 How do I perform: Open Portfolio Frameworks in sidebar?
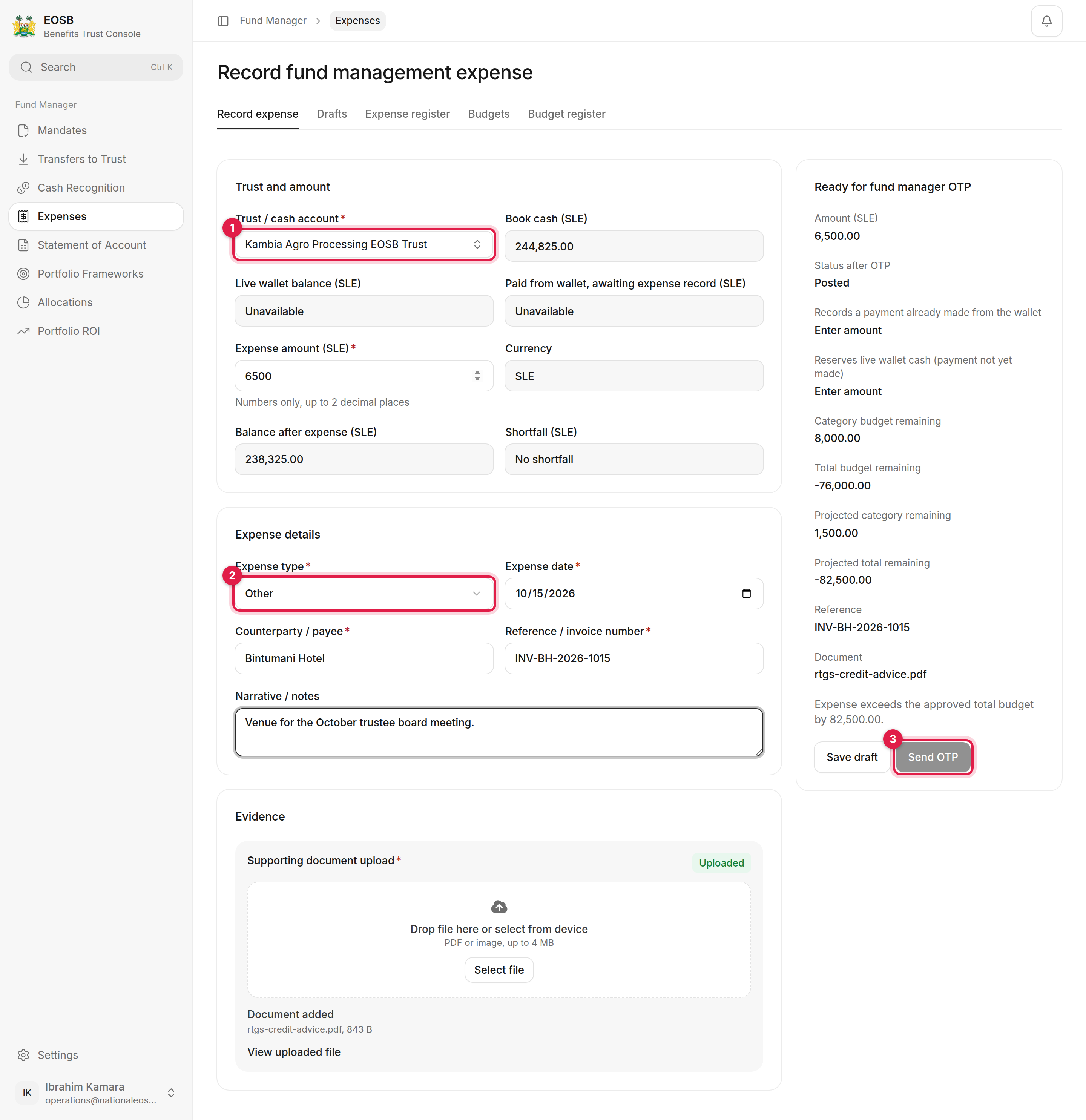(96, 274)
